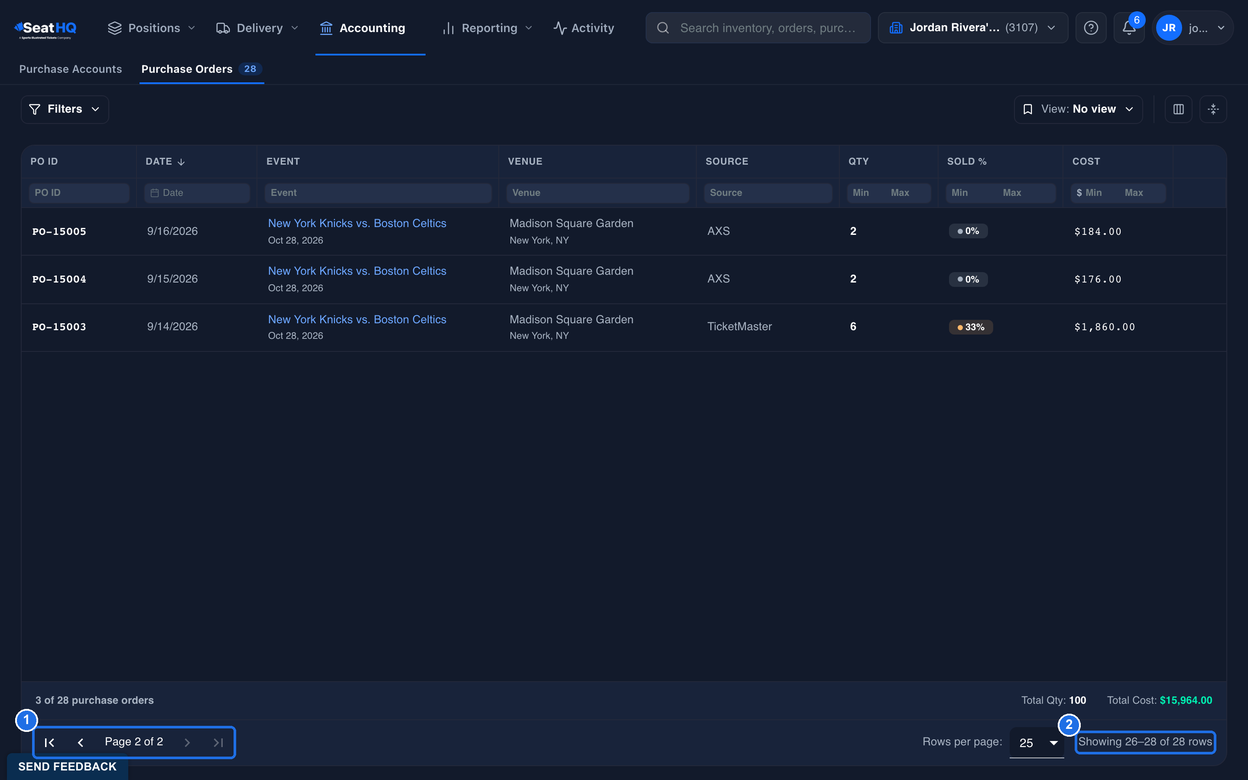Viewport: 1248px width, 780px height.
Task: Open the View: No view dropdown
Action: 1078,109
